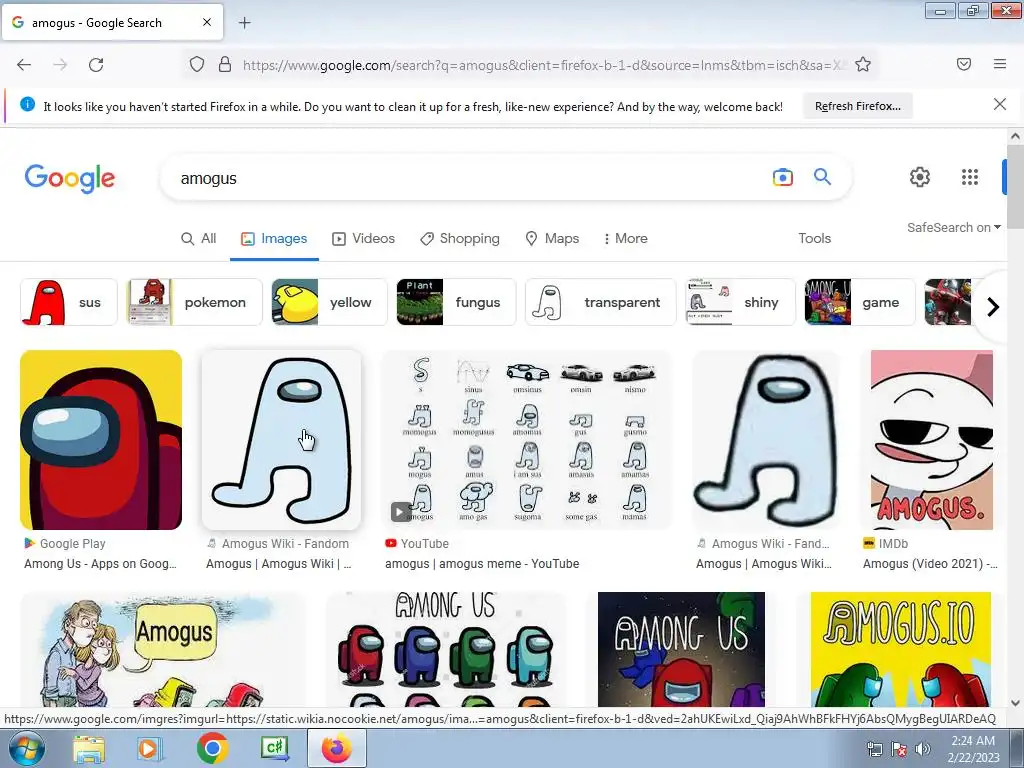This screenshot has height=768, width=1024.
Task: Open the Amogus comic speech bubble image
Action: tap(163, 649)
